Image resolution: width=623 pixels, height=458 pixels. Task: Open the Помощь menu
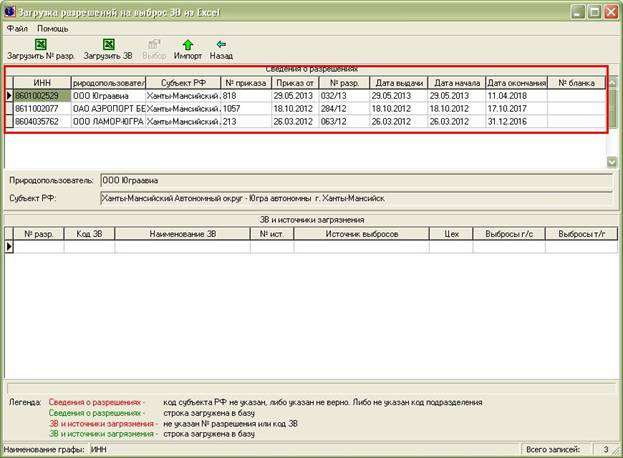53,28
